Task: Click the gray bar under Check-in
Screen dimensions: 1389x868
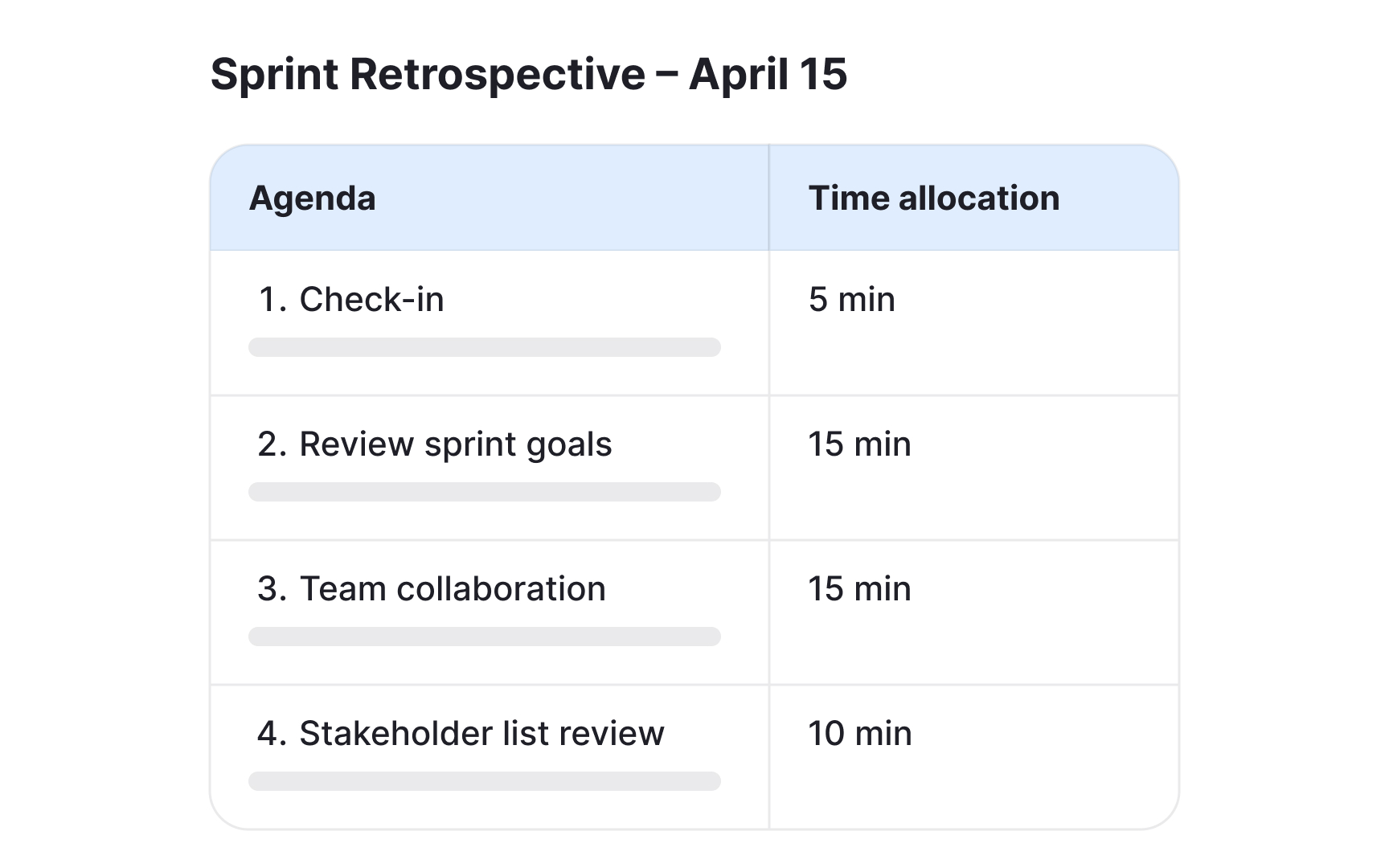Action: click(484, 347)
